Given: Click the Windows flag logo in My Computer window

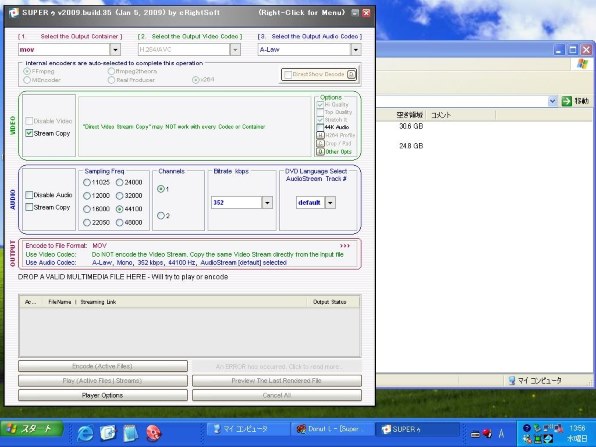Looking at the screenshot, I should tap(582, 63).
